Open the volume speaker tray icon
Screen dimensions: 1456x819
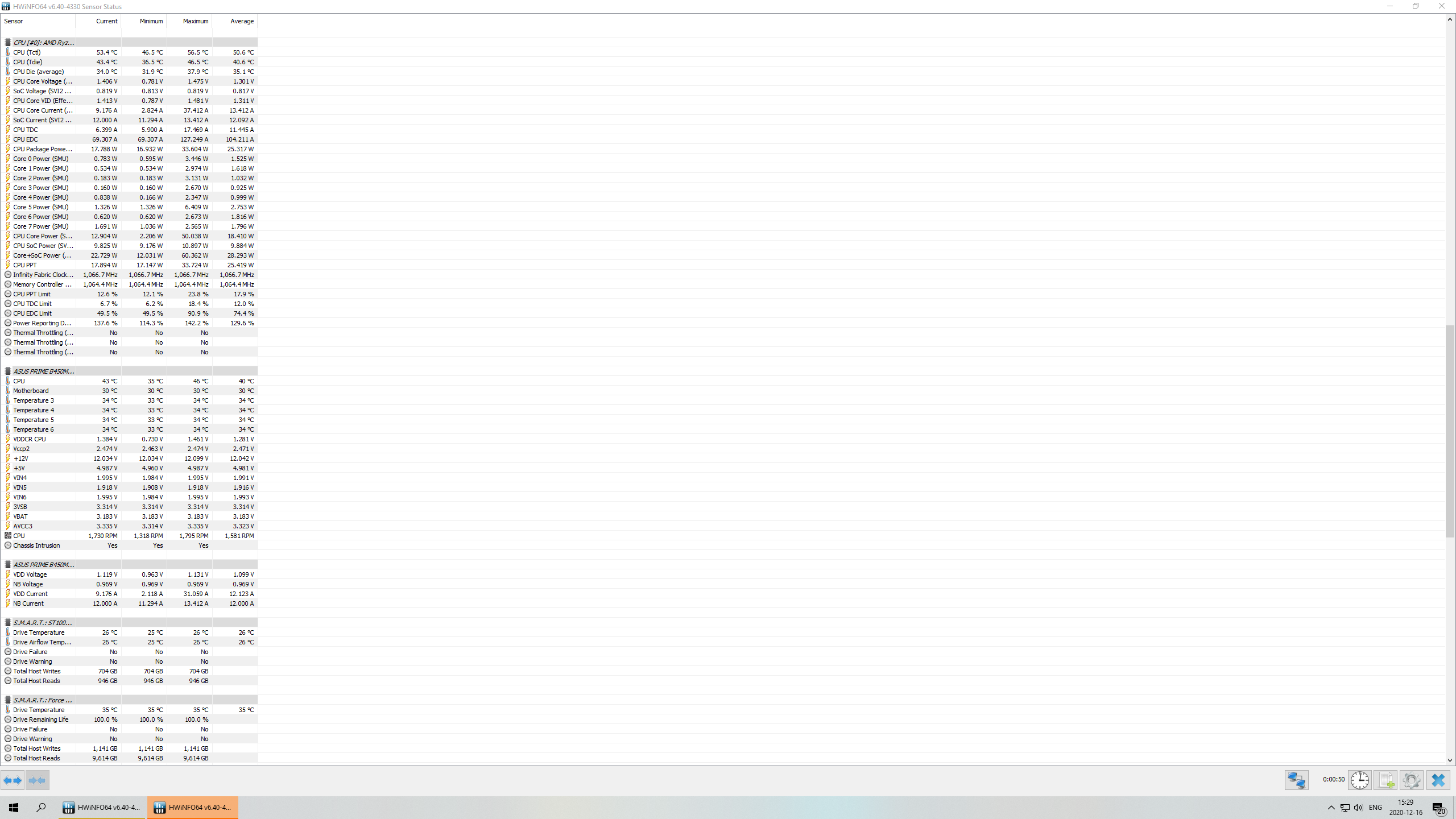tap(1358, 808)
